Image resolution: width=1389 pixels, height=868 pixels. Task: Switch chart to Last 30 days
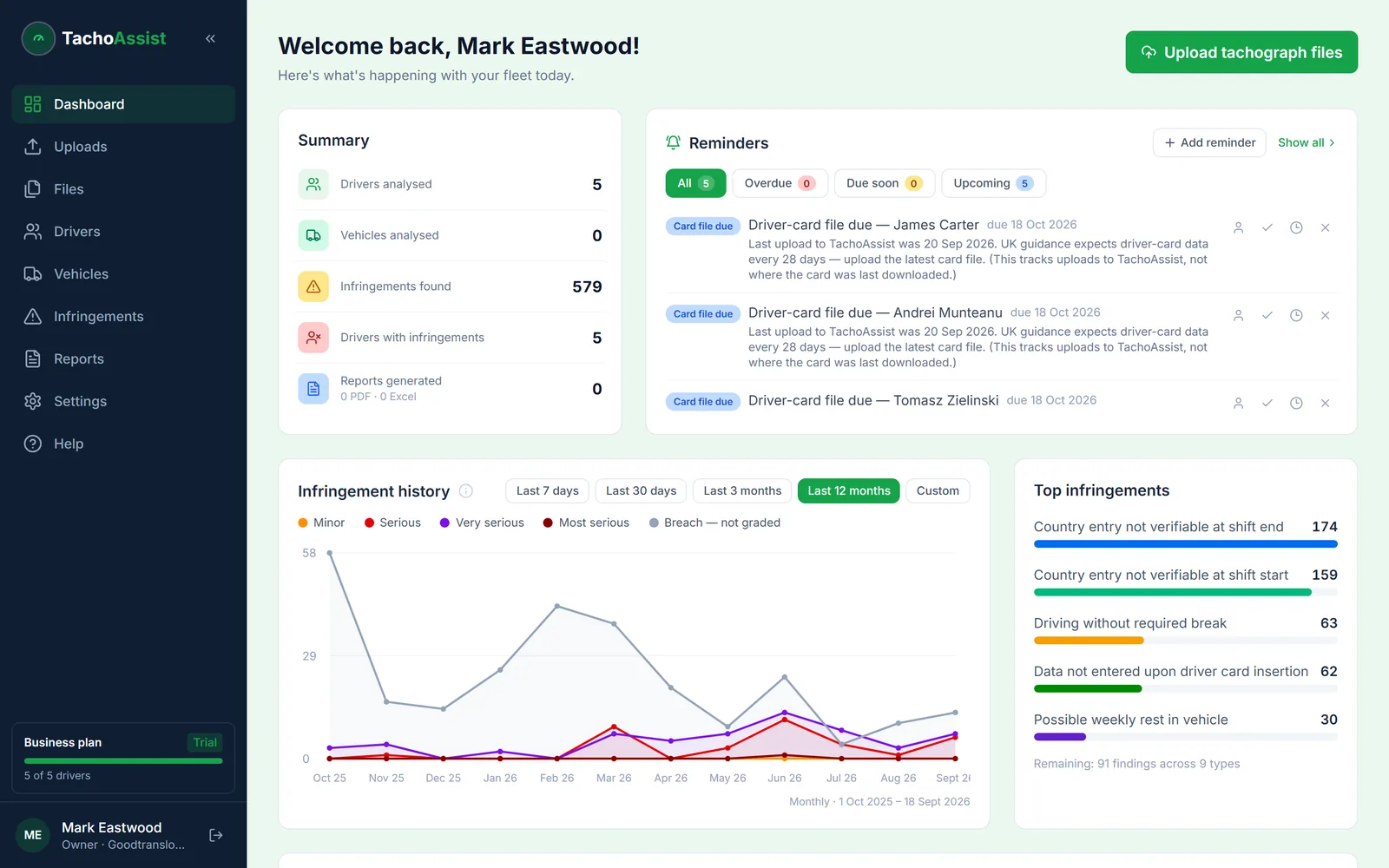point(642,490)
